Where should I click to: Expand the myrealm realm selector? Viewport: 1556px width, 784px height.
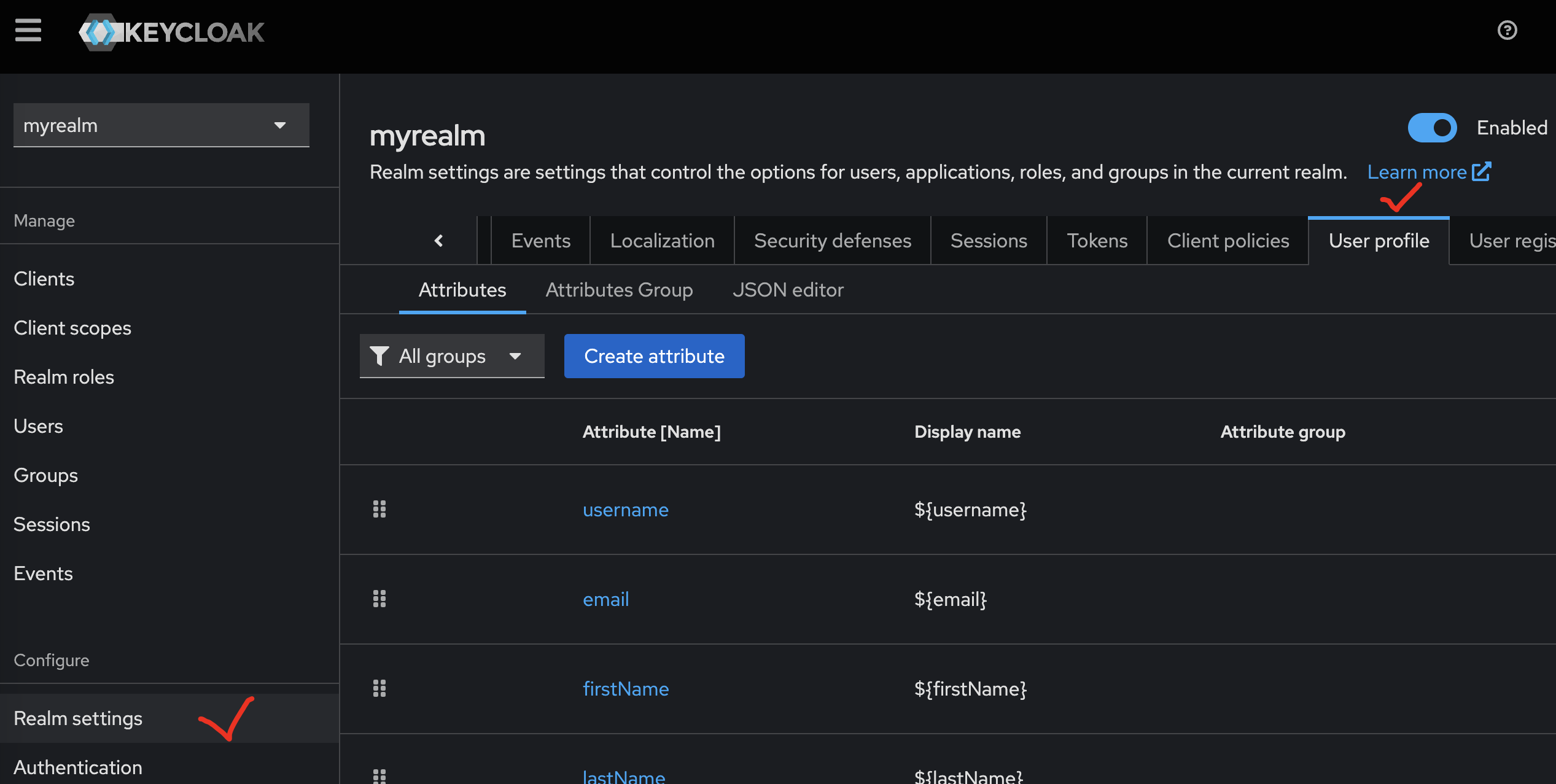(x=161, y=125)
